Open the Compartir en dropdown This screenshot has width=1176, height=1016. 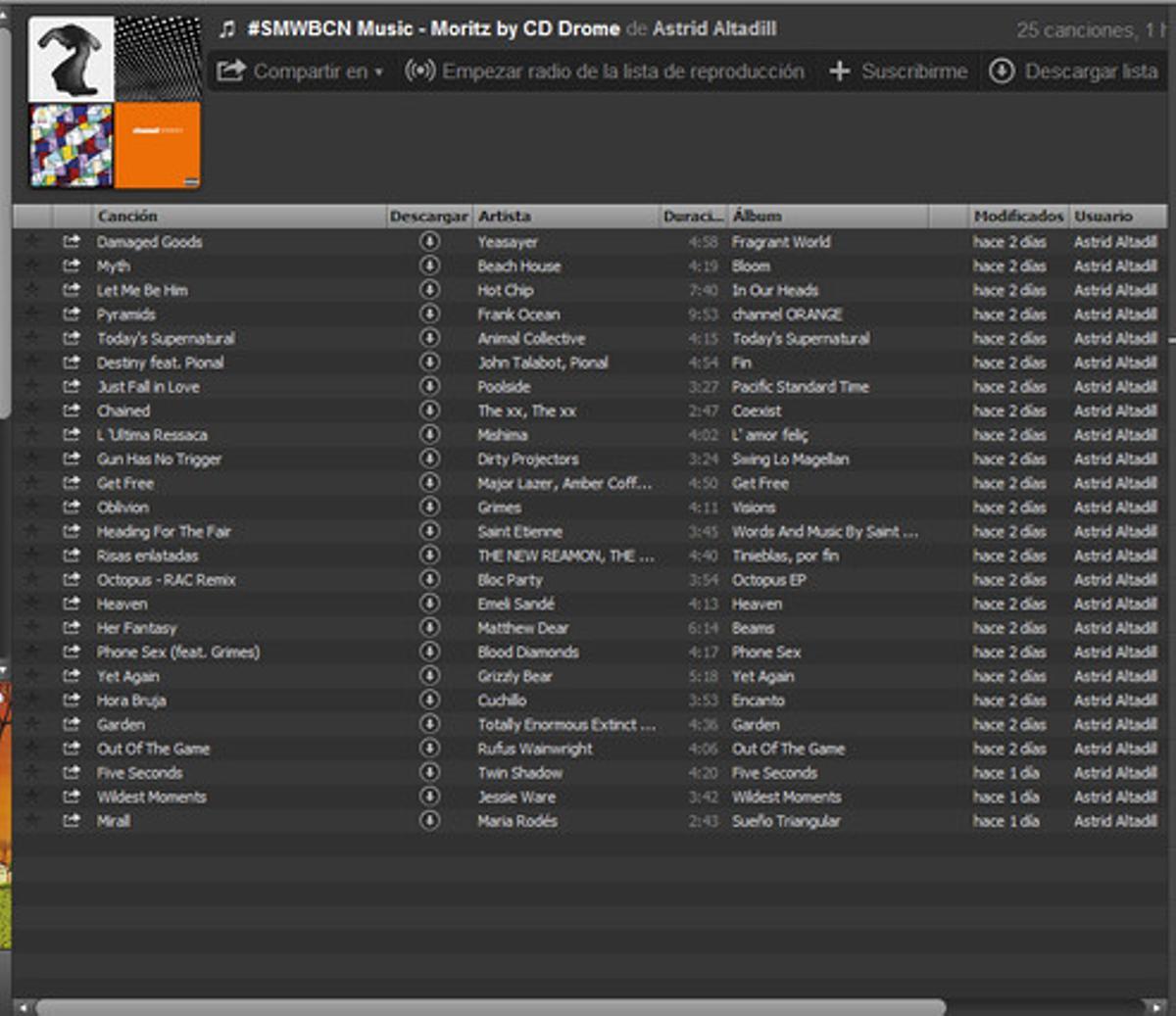299,72
